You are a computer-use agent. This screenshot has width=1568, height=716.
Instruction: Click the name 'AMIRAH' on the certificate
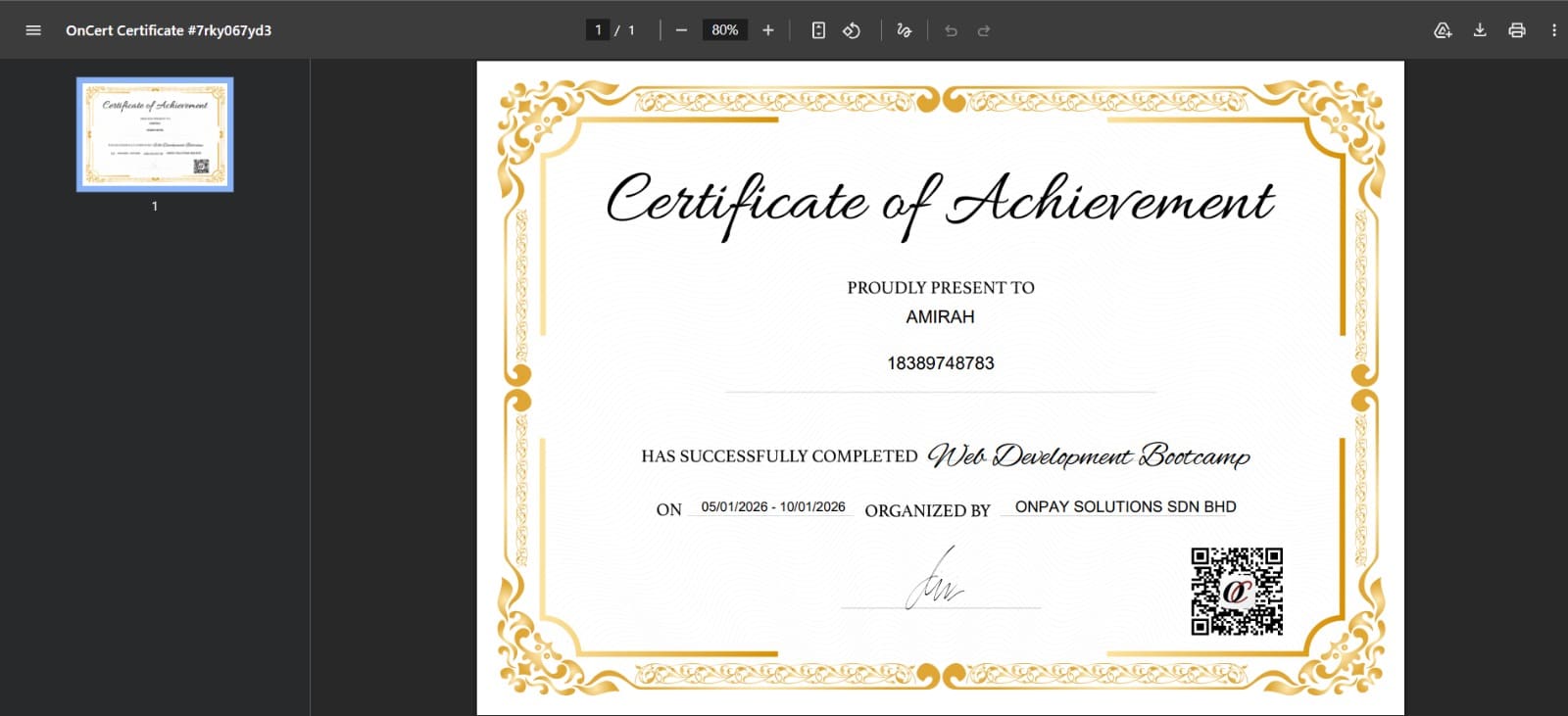[x=940, y=316]
